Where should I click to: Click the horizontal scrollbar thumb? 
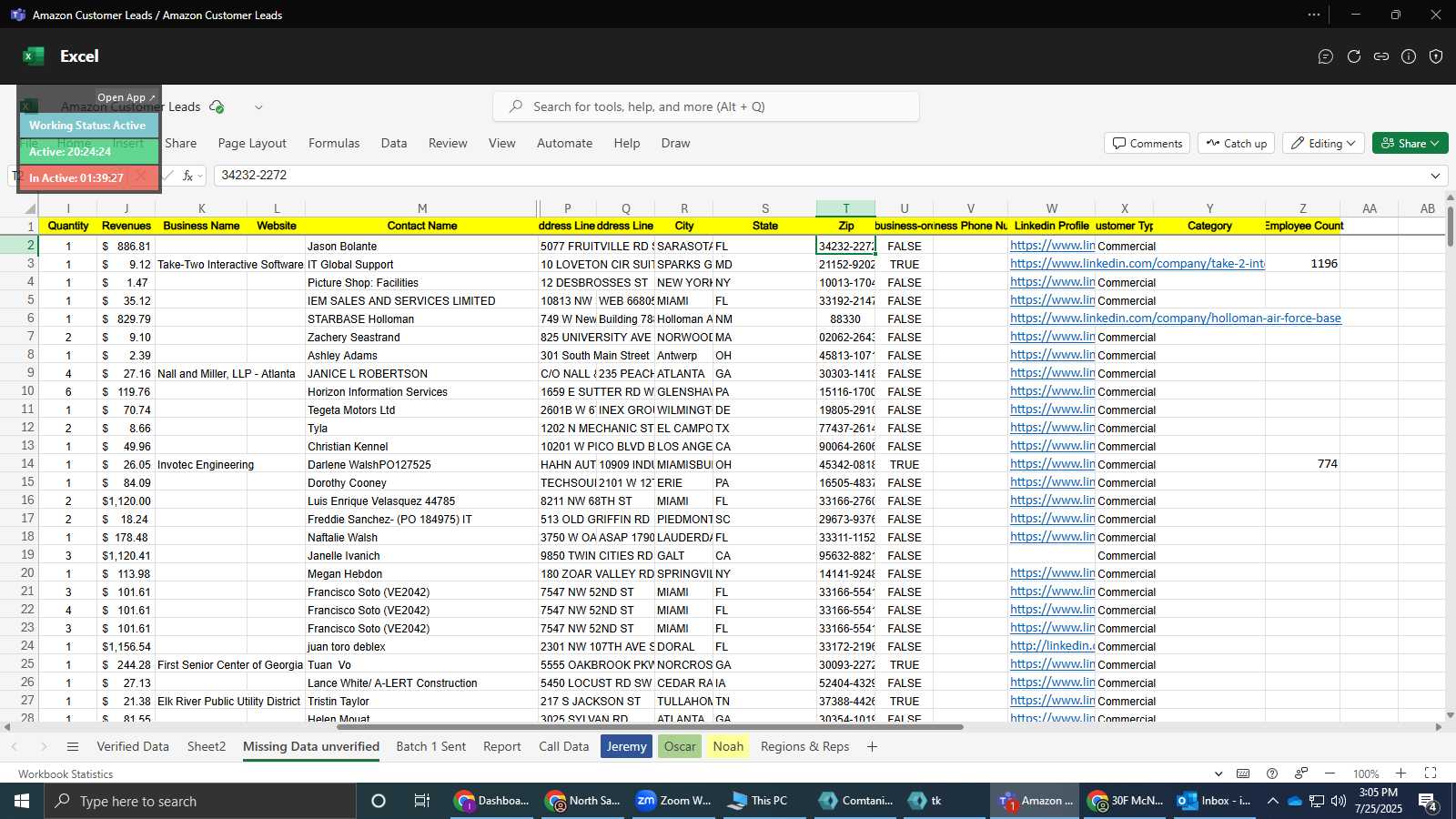(x=650, y=727)
